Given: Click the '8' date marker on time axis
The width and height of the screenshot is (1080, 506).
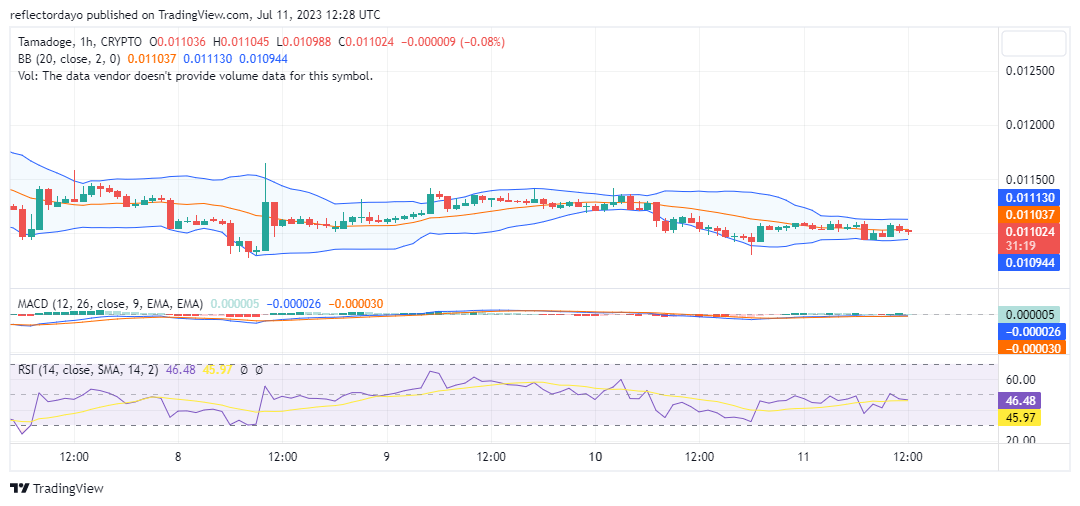Looking at the screenshot, I should [178, 456].
